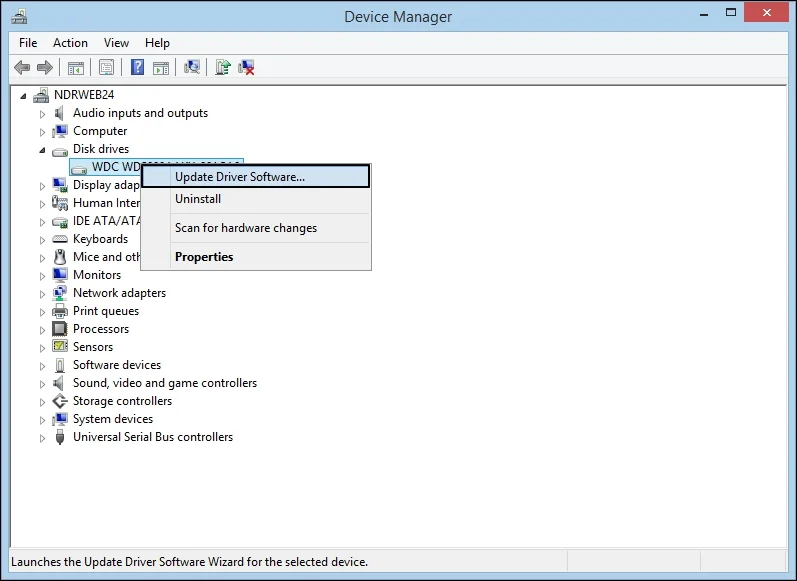
Task: Select Sound, video and game controllers label
Action: [x=165, y=383]
